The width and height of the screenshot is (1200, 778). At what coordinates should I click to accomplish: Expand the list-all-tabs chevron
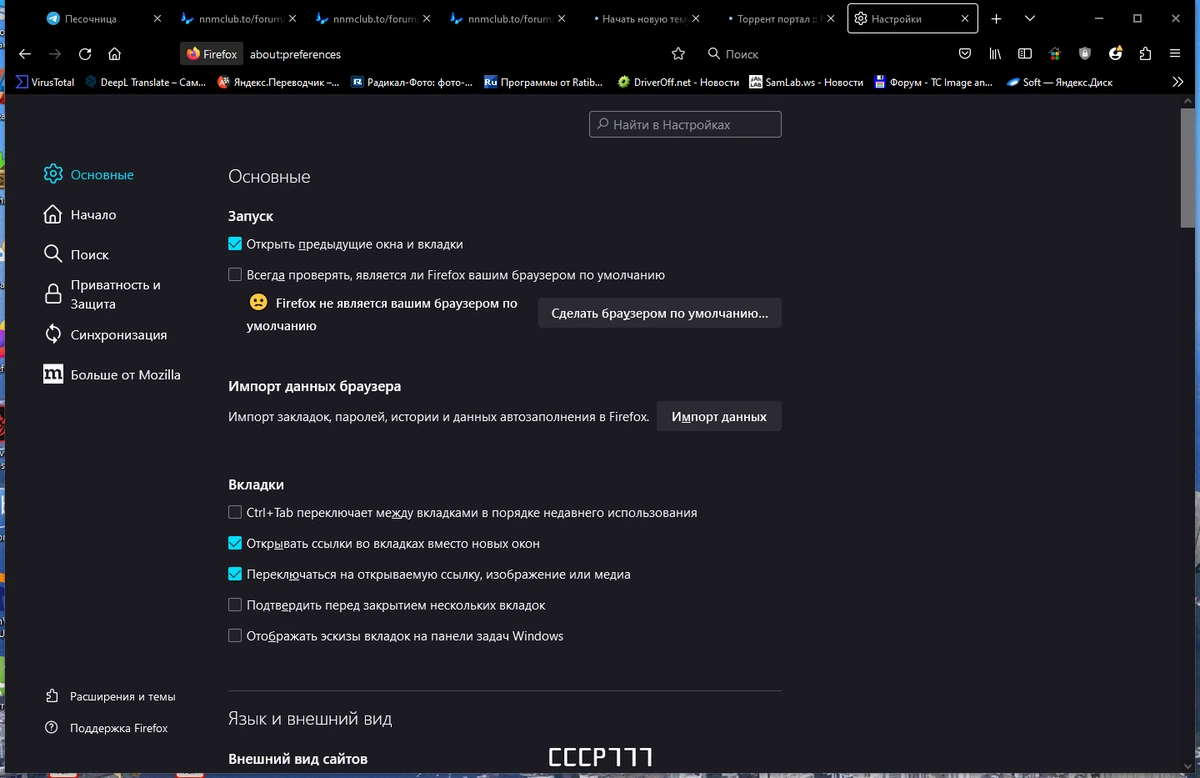coord(1030,19)
